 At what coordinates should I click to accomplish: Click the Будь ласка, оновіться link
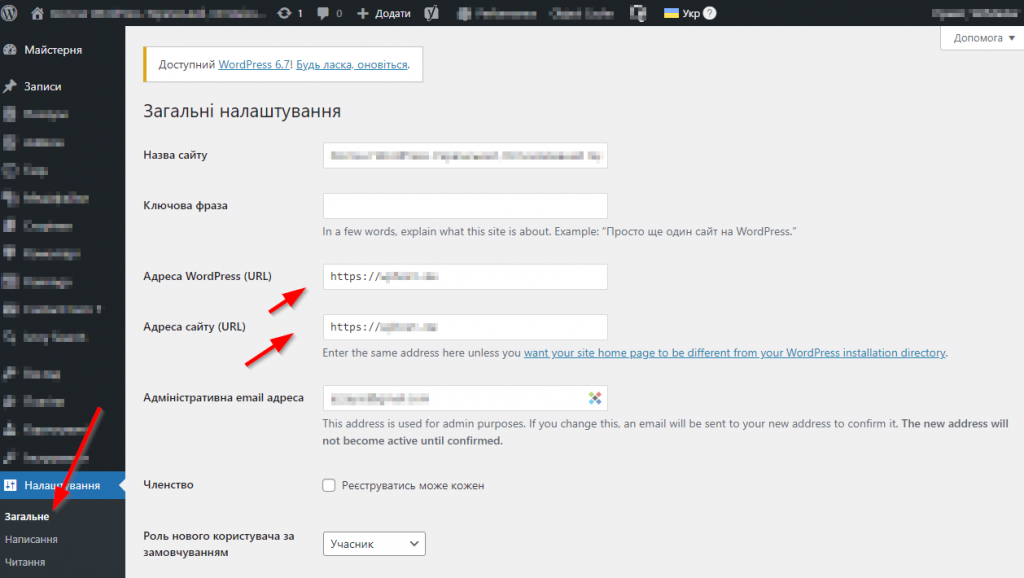tap(351, 65)
